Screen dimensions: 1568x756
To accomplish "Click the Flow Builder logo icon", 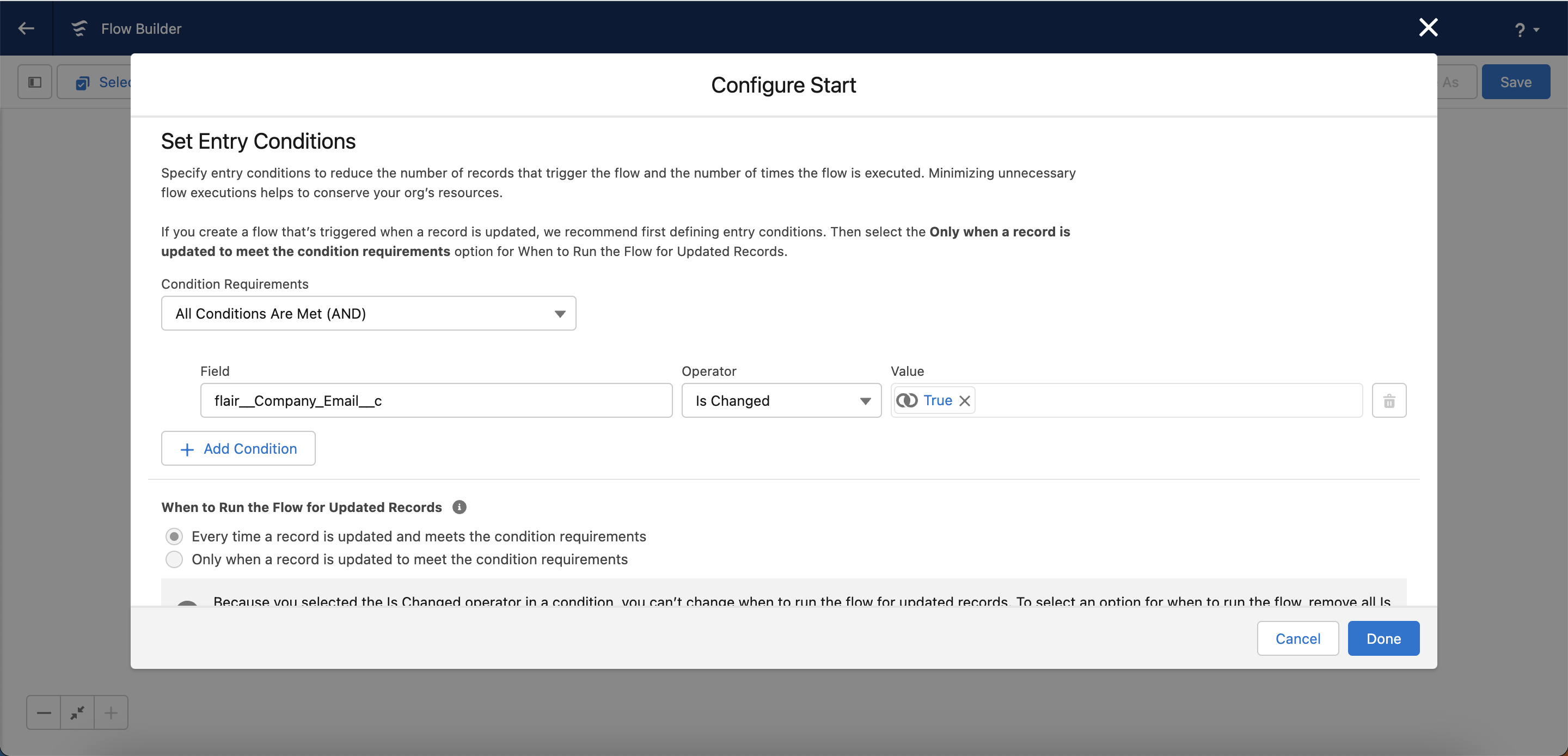I will (79, 28).
